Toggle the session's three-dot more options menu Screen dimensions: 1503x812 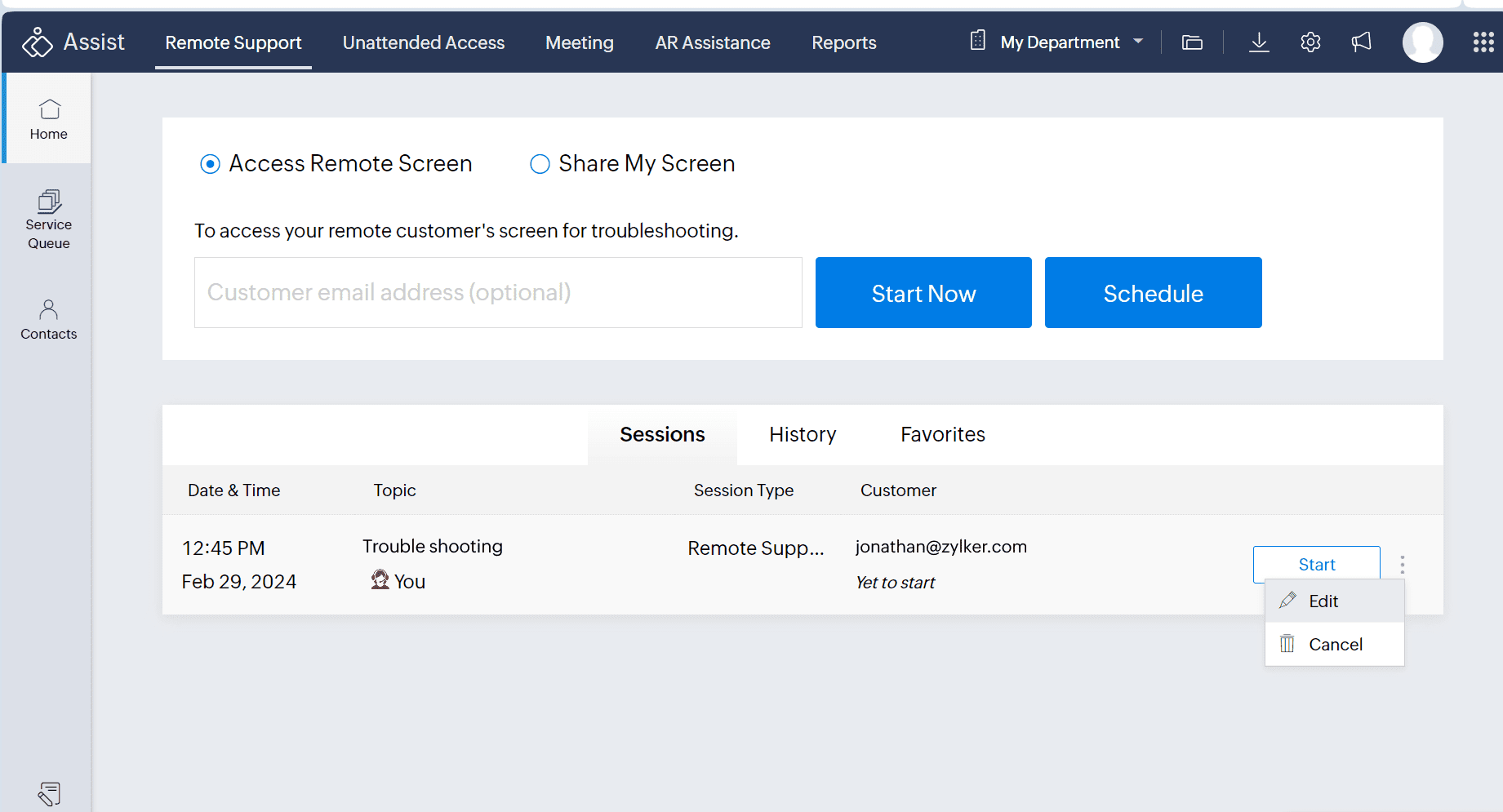pos(1402,565)
